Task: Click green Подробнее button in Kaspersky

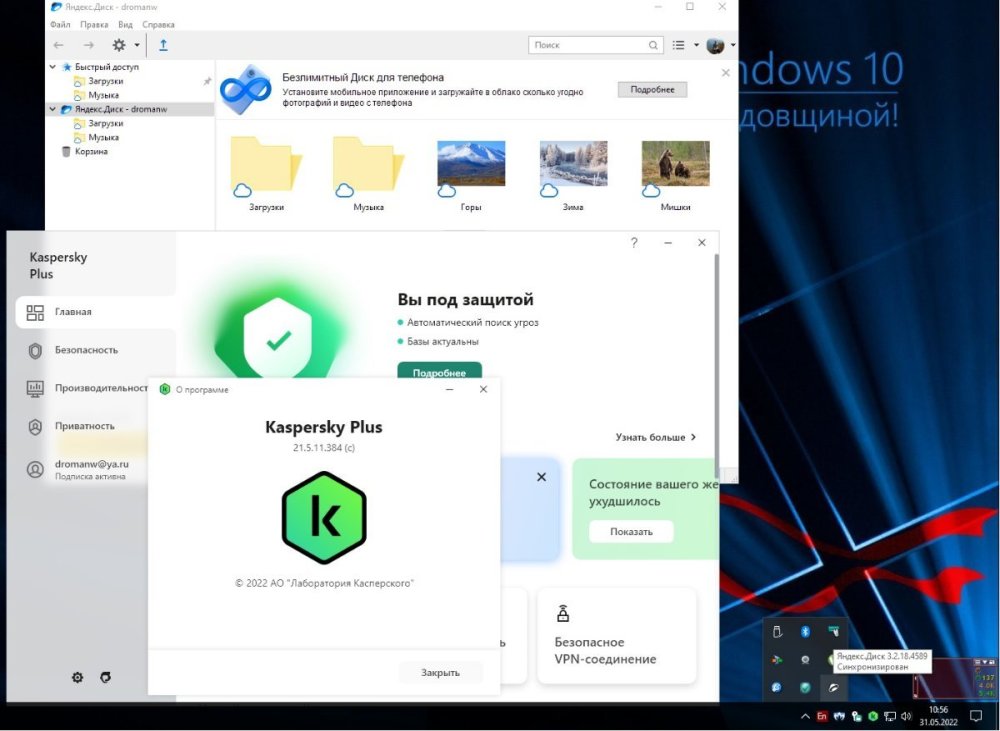Action: (x=439, y=371)
